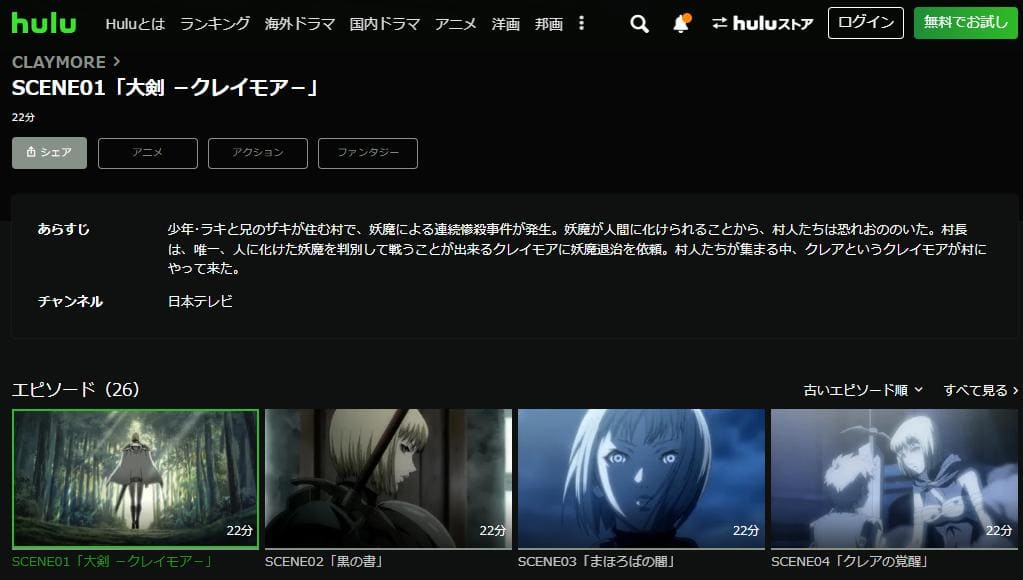1023x580 pixels.
Task: Play the SCENE03「まほろばの闇」thumbnail
Action: [x=640, y=475]
